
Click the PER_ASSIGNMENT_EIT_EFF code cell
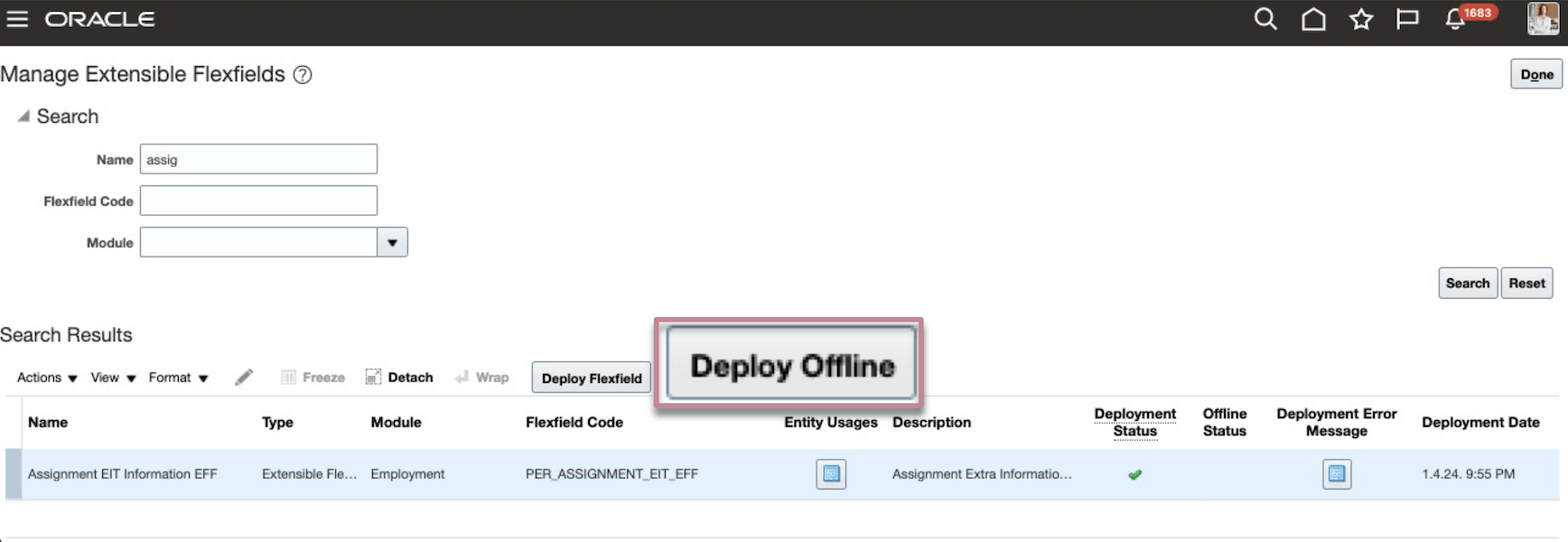[611, 474]
